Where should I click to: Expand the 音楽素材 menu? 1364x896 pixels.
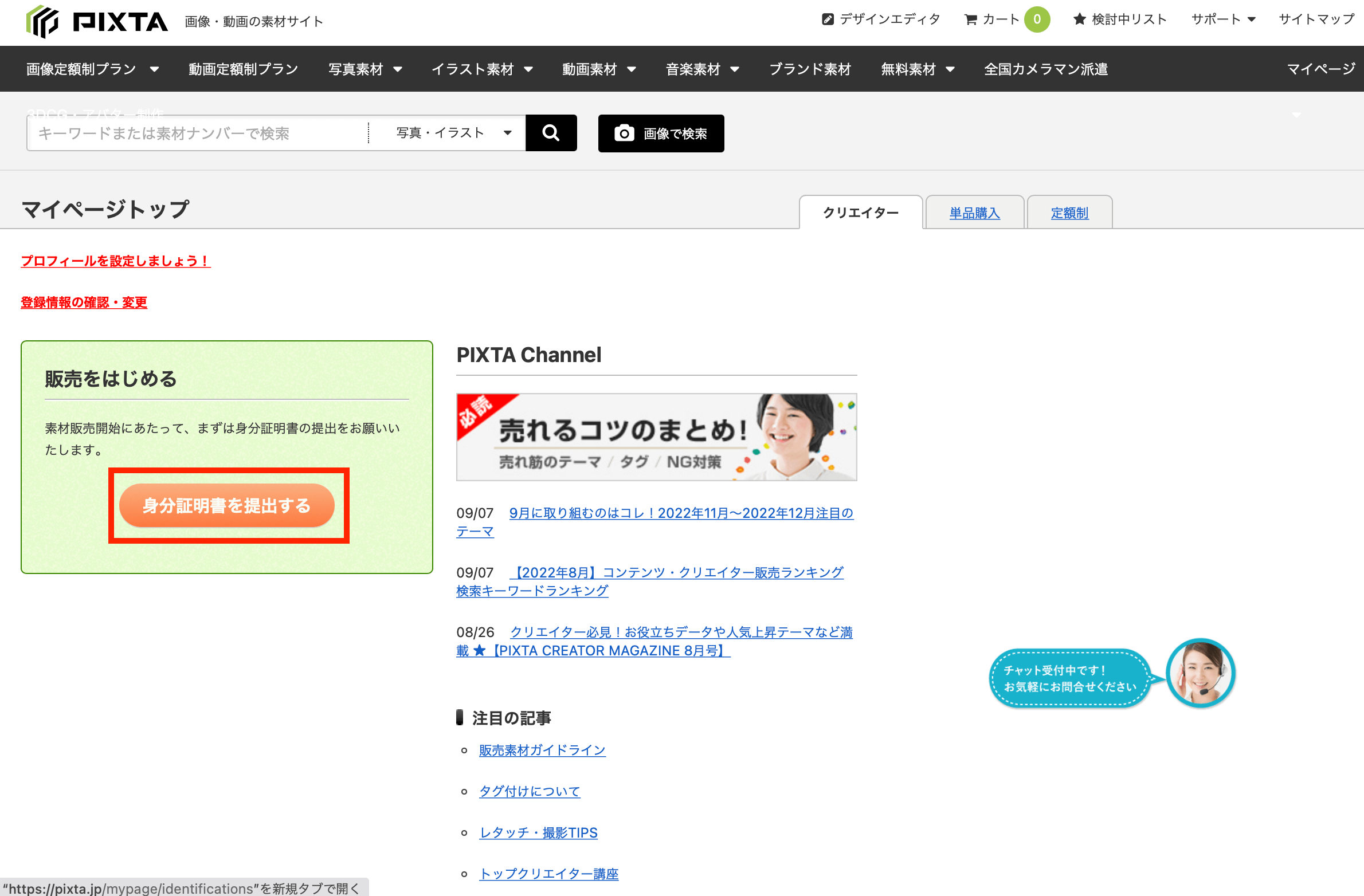pyautogui.click(x=702, y=69)
